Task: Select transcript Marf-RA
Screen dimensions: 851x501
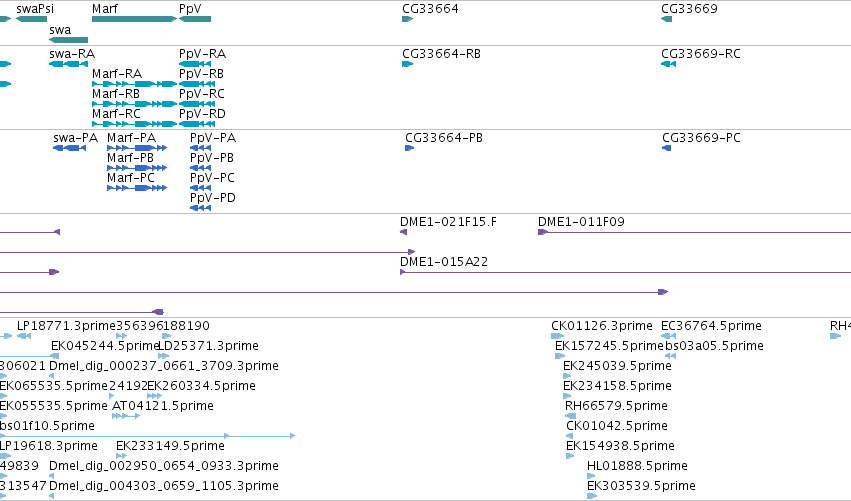Action: coord(117,74)
